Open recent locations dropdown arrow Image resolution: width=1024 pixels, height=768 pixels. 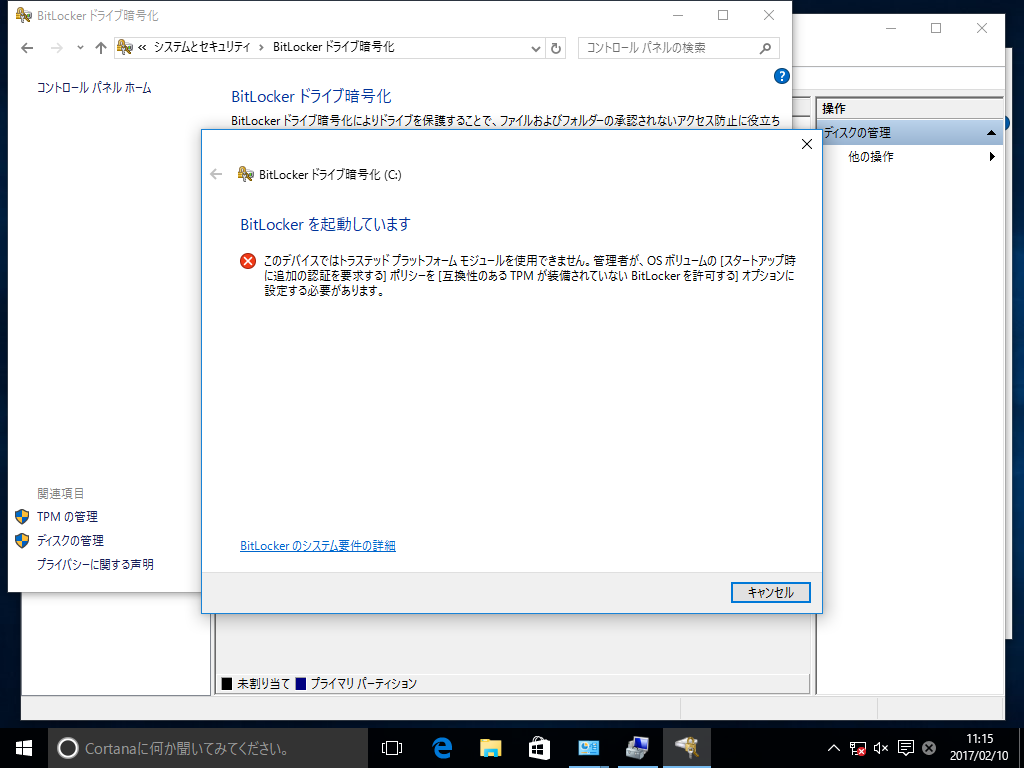pos(80,48)
